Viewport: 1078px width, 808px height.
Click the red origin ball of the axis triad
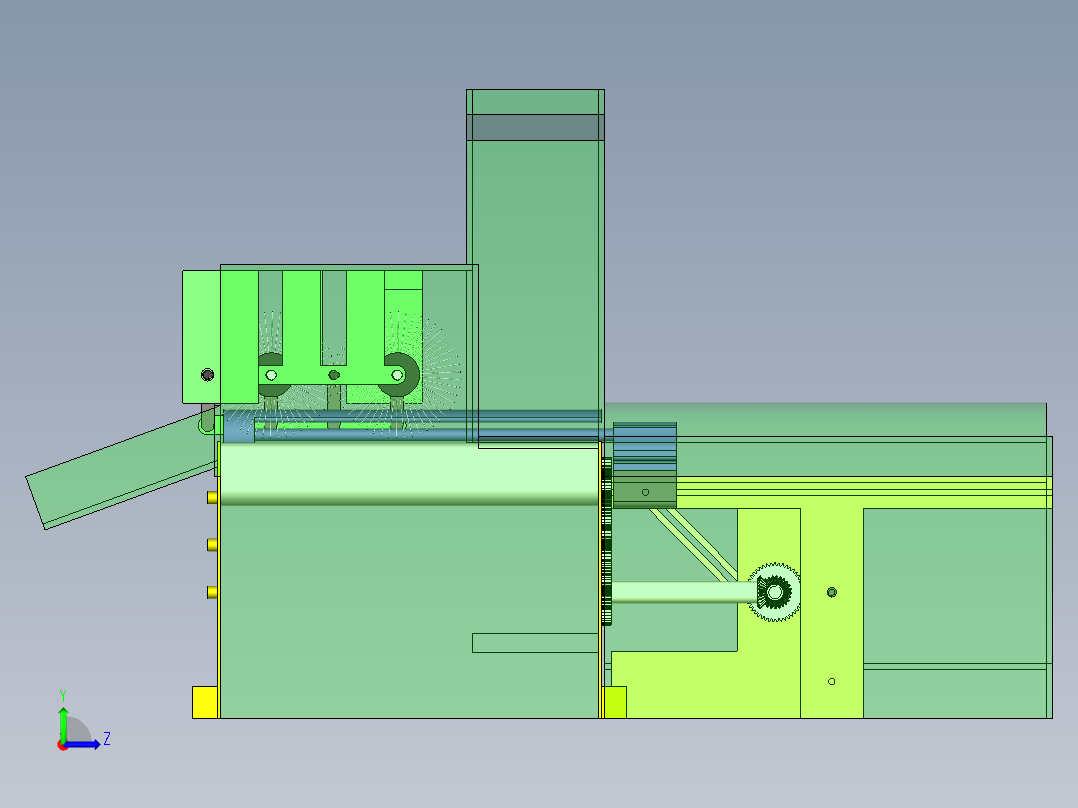pyautogui.click(x=63, y=745)
